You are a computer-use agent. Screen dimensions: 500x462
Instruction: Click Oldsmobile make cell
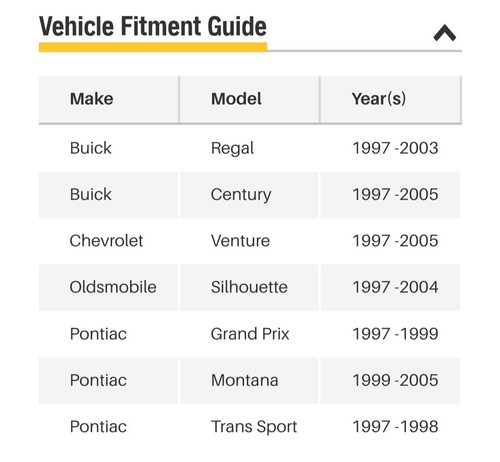click(x=113, y=287)
